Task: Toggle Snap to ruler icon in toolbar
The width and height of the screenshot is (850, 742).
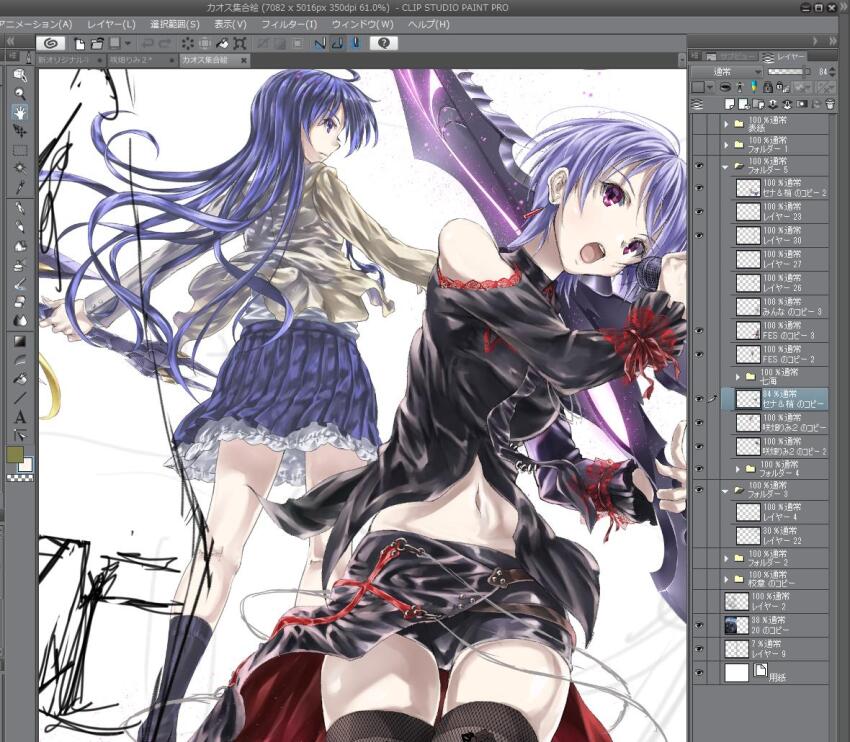Action: click(x=320, y=43)
